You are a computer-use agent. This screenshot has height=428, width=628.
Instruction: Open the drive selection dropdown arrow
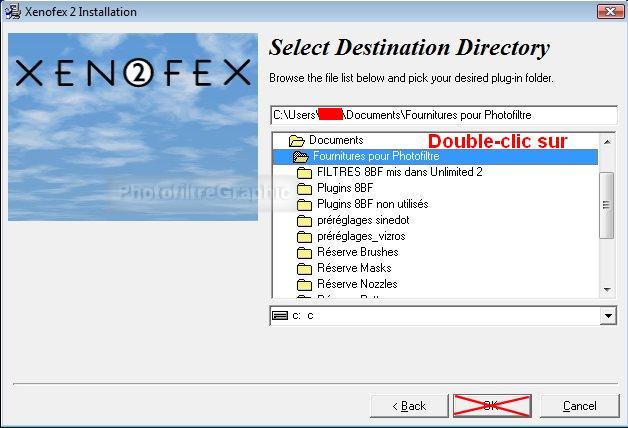pos(608,316)
